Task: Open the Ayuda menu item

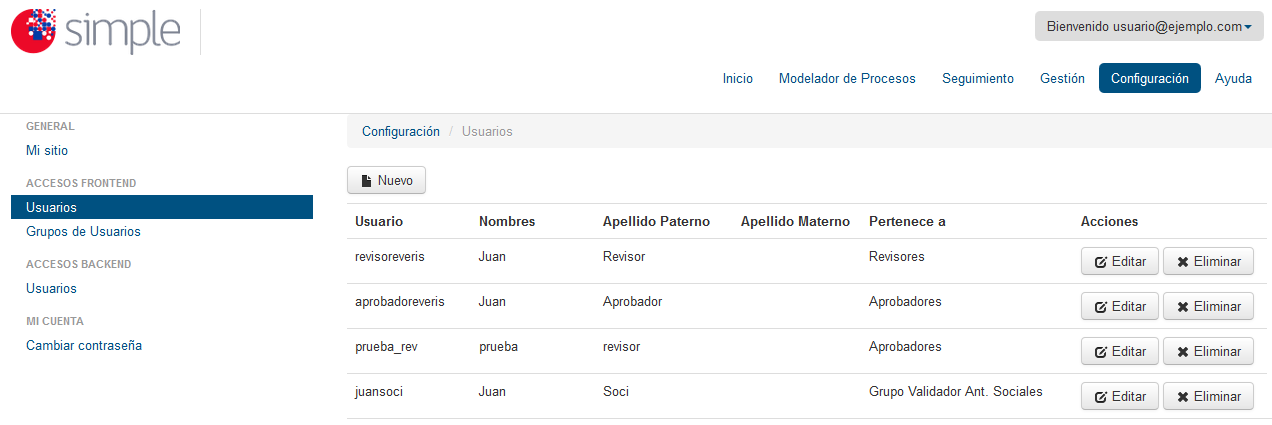Action: pyautogui.click(x=1233, y=78)
